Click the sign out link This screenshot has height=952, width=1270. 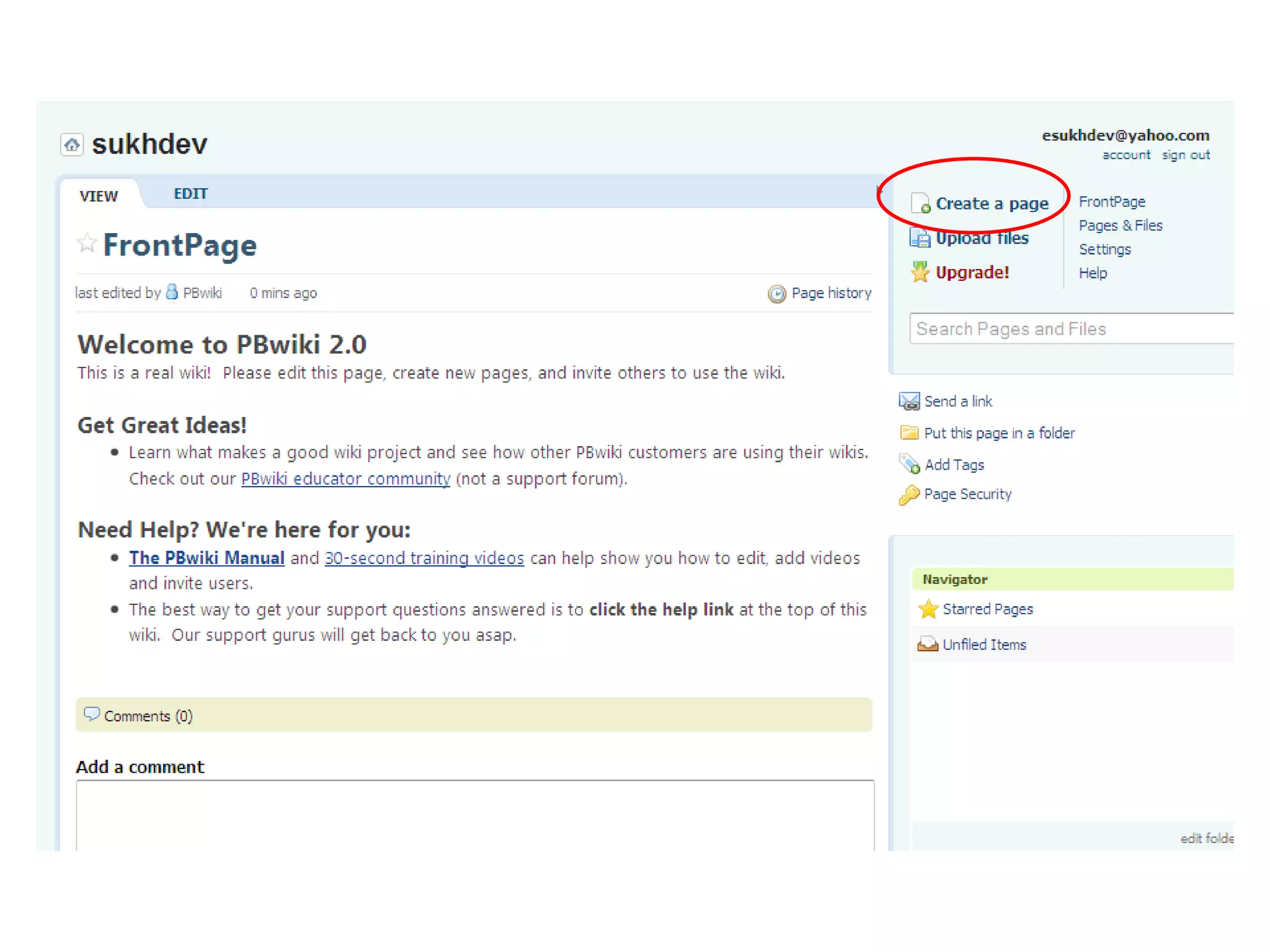[x=1185, y=155]
